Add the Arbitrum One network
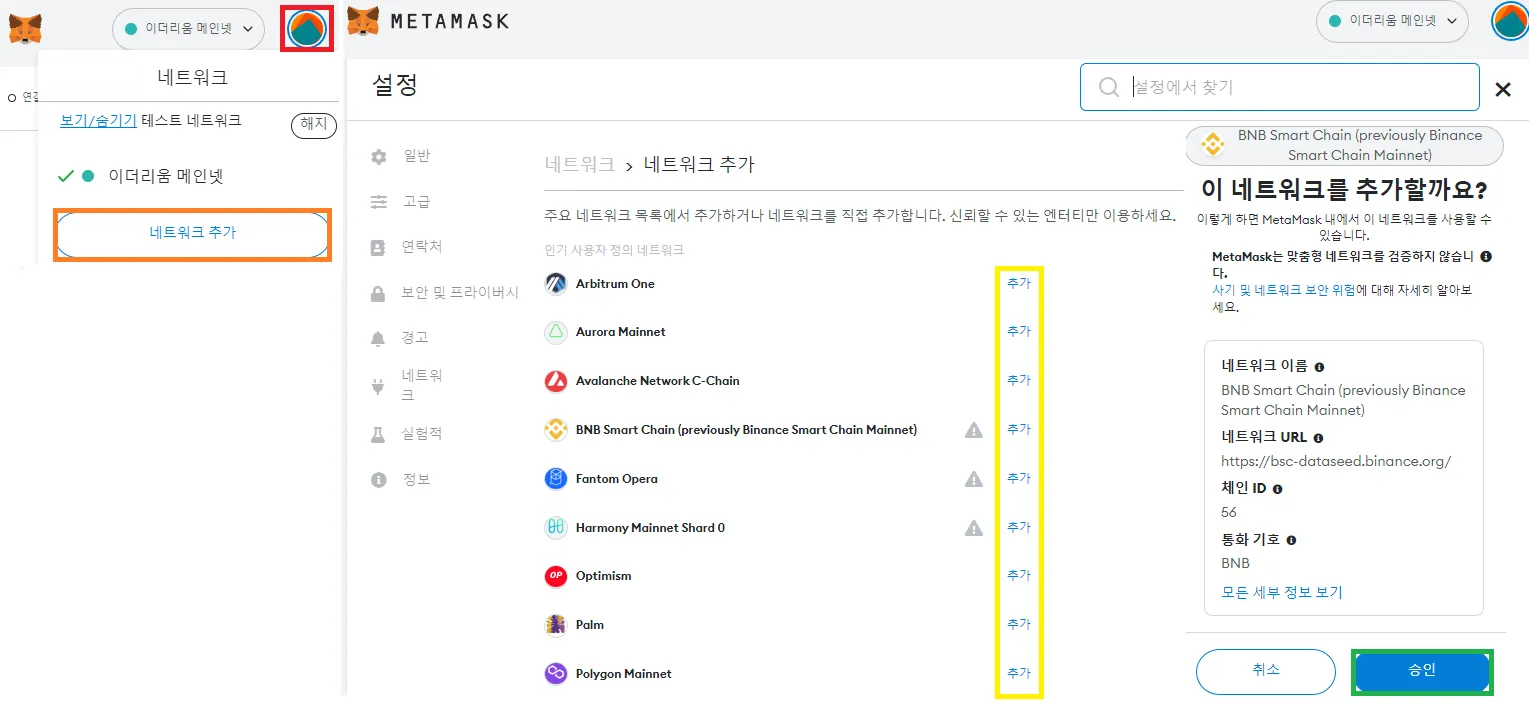Viewport: 1529px width, 703px height. [x=1019, y=283]
